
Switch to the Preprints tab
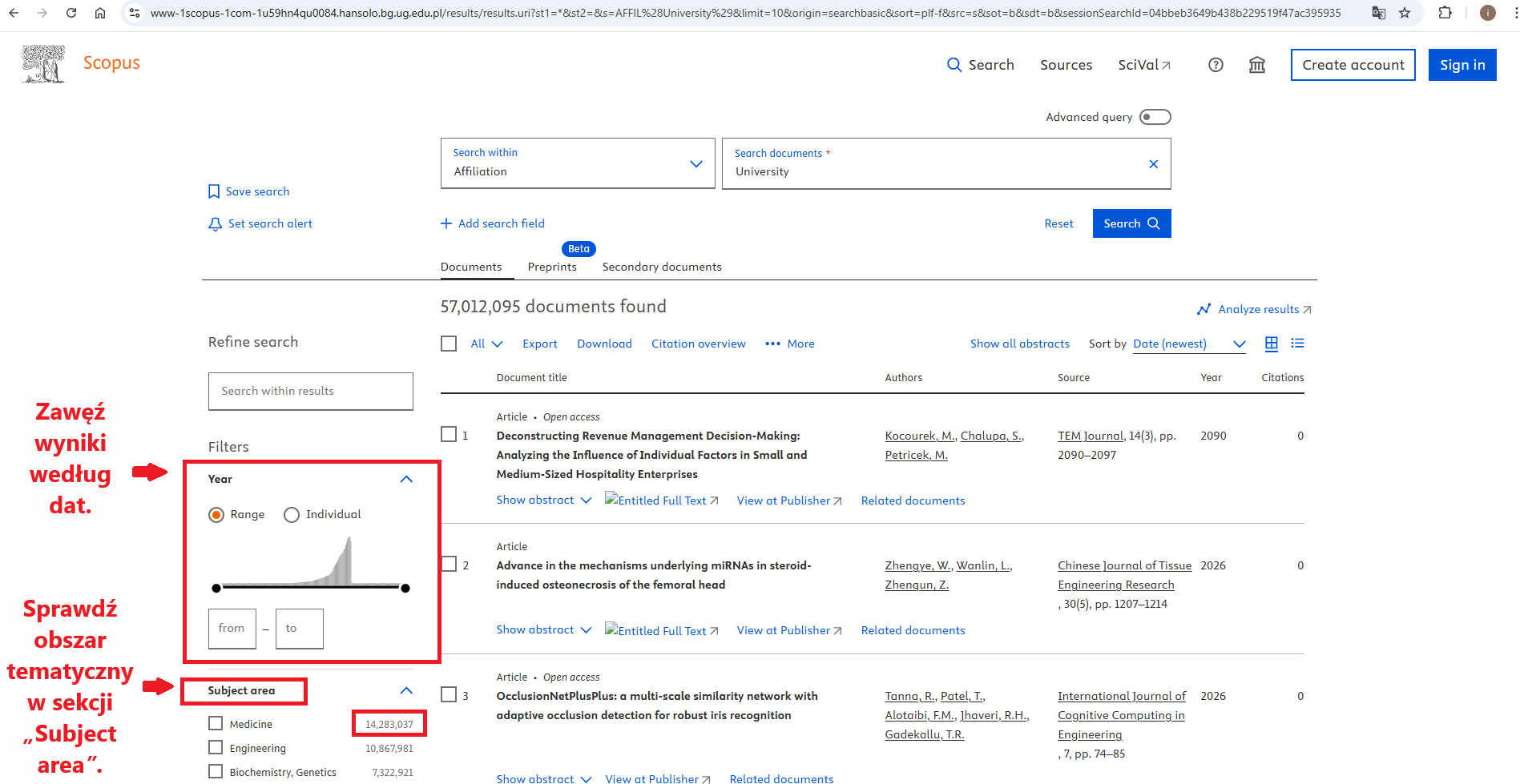point(551,267)
